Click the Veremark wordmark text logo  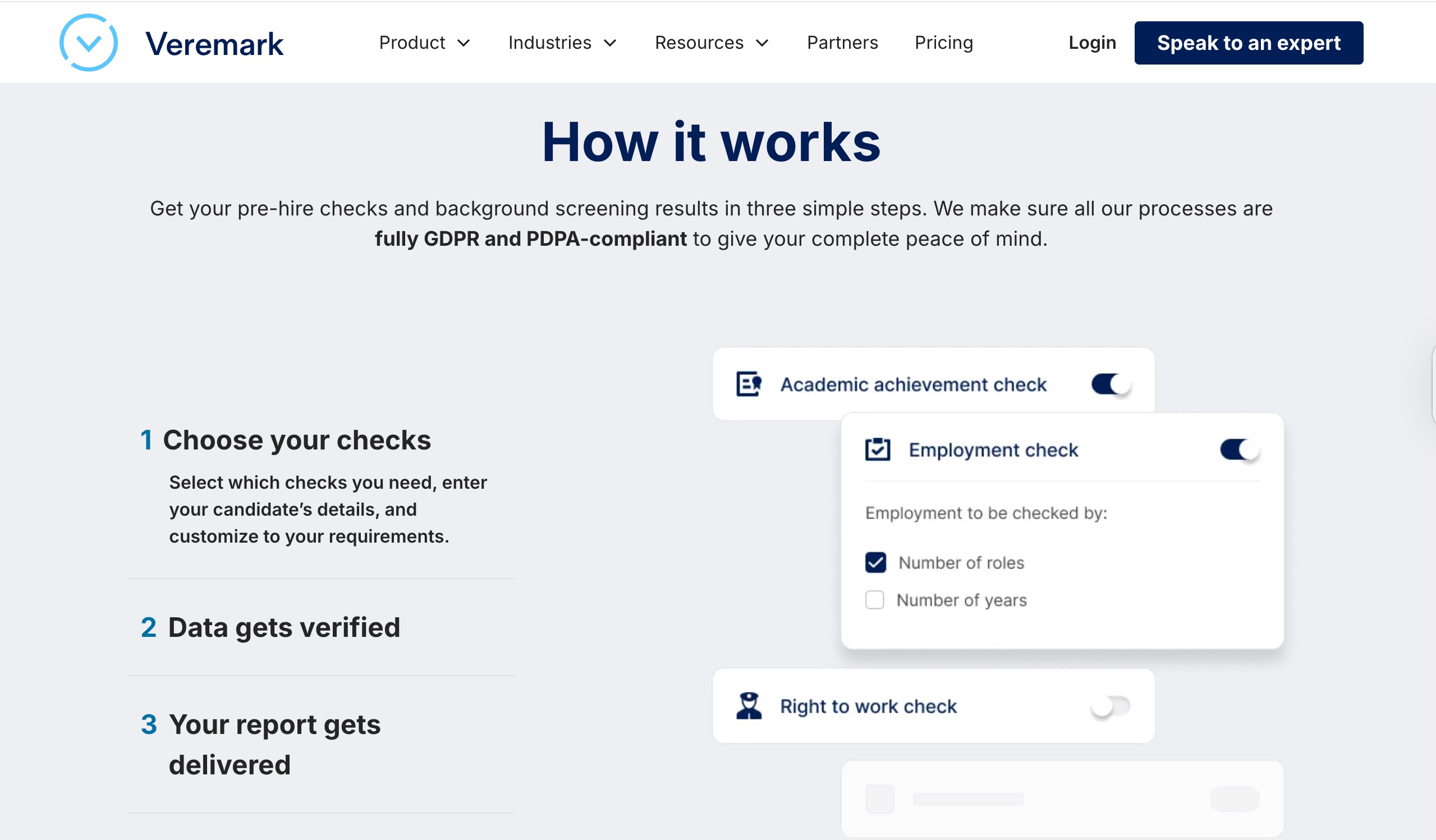[214, 44]
